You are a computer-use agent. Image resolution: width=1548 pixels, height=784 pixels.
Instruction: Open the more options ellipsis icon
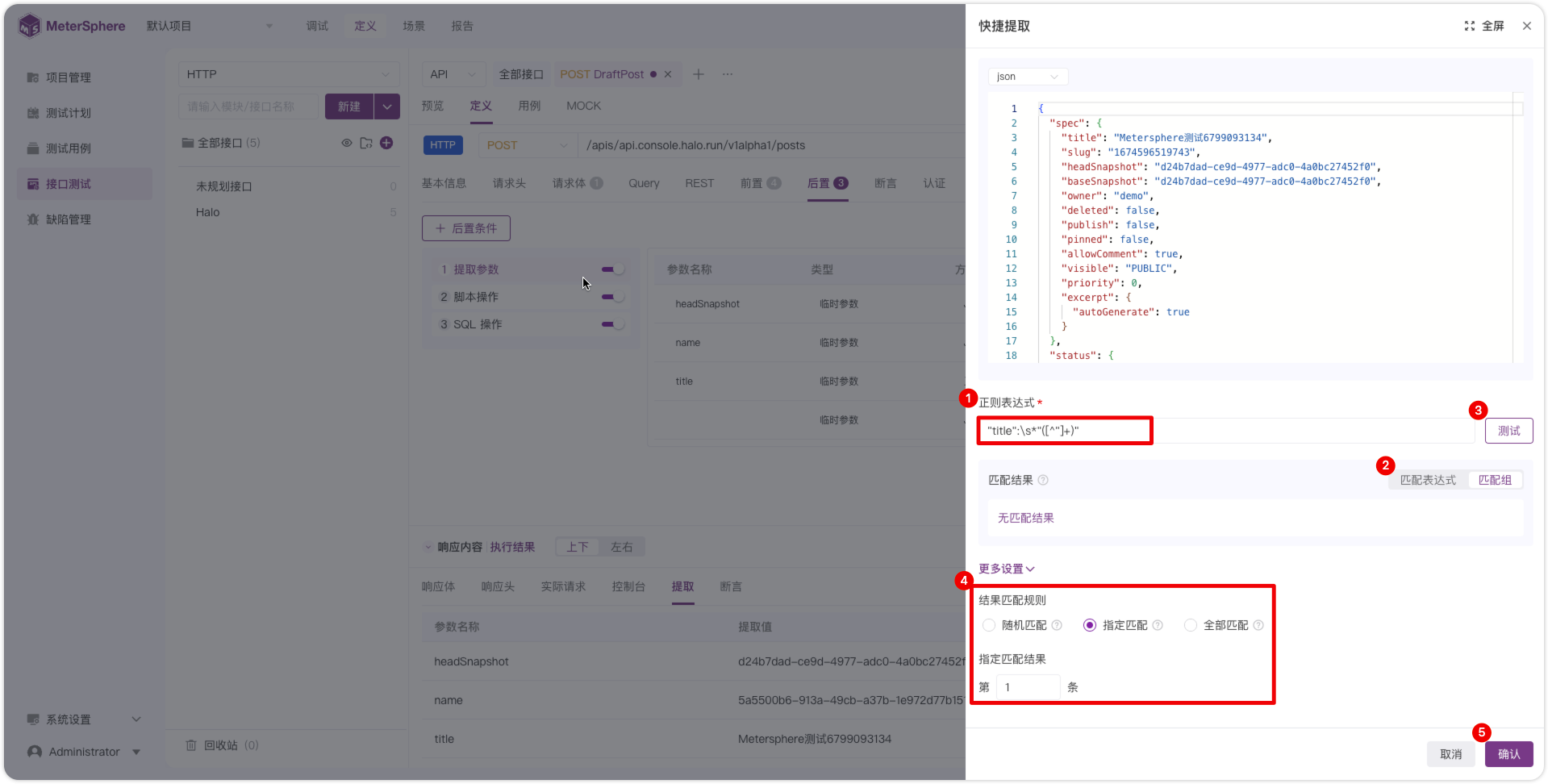tap(728, 74)
